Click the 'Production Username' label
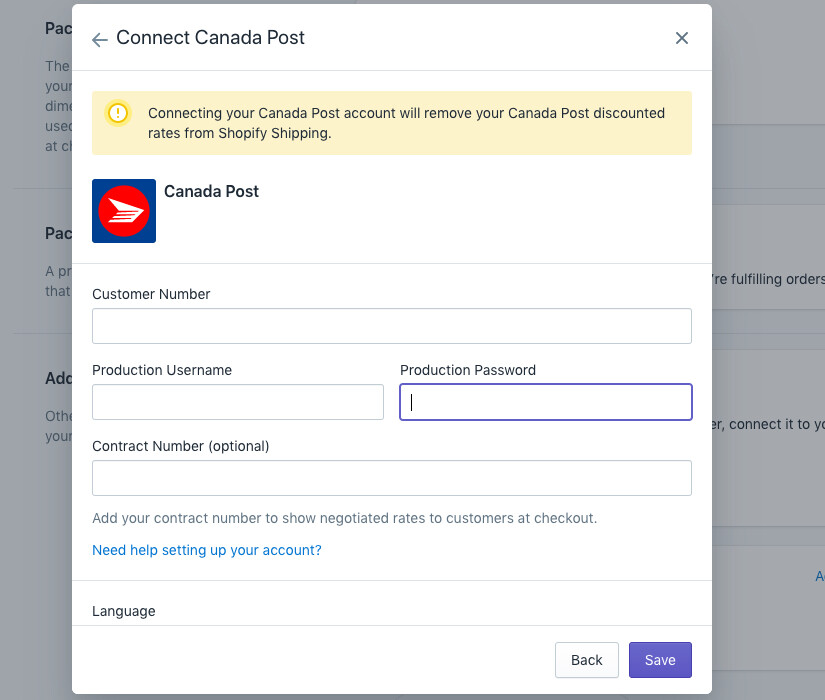 [162, 370]
